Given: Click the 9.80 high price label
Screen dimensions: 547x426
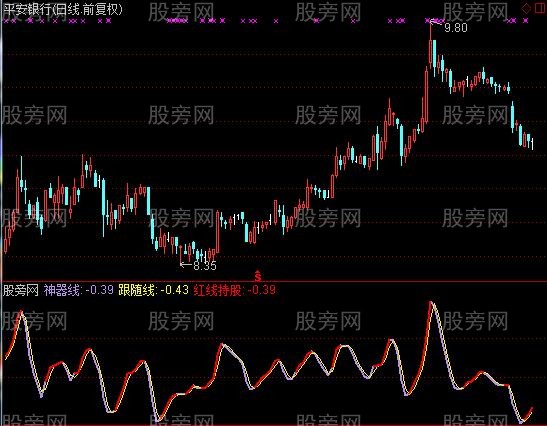Looking at the screenshot, I should point(456,28).
